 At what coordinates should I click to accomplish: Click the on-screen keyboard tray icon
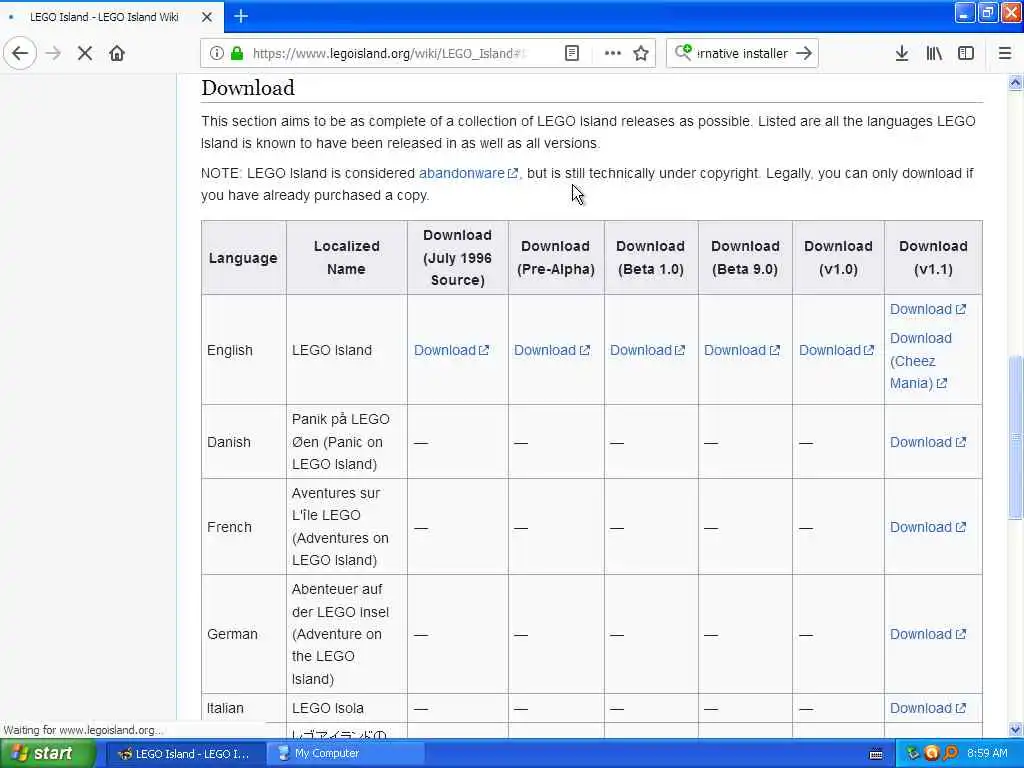876,754
